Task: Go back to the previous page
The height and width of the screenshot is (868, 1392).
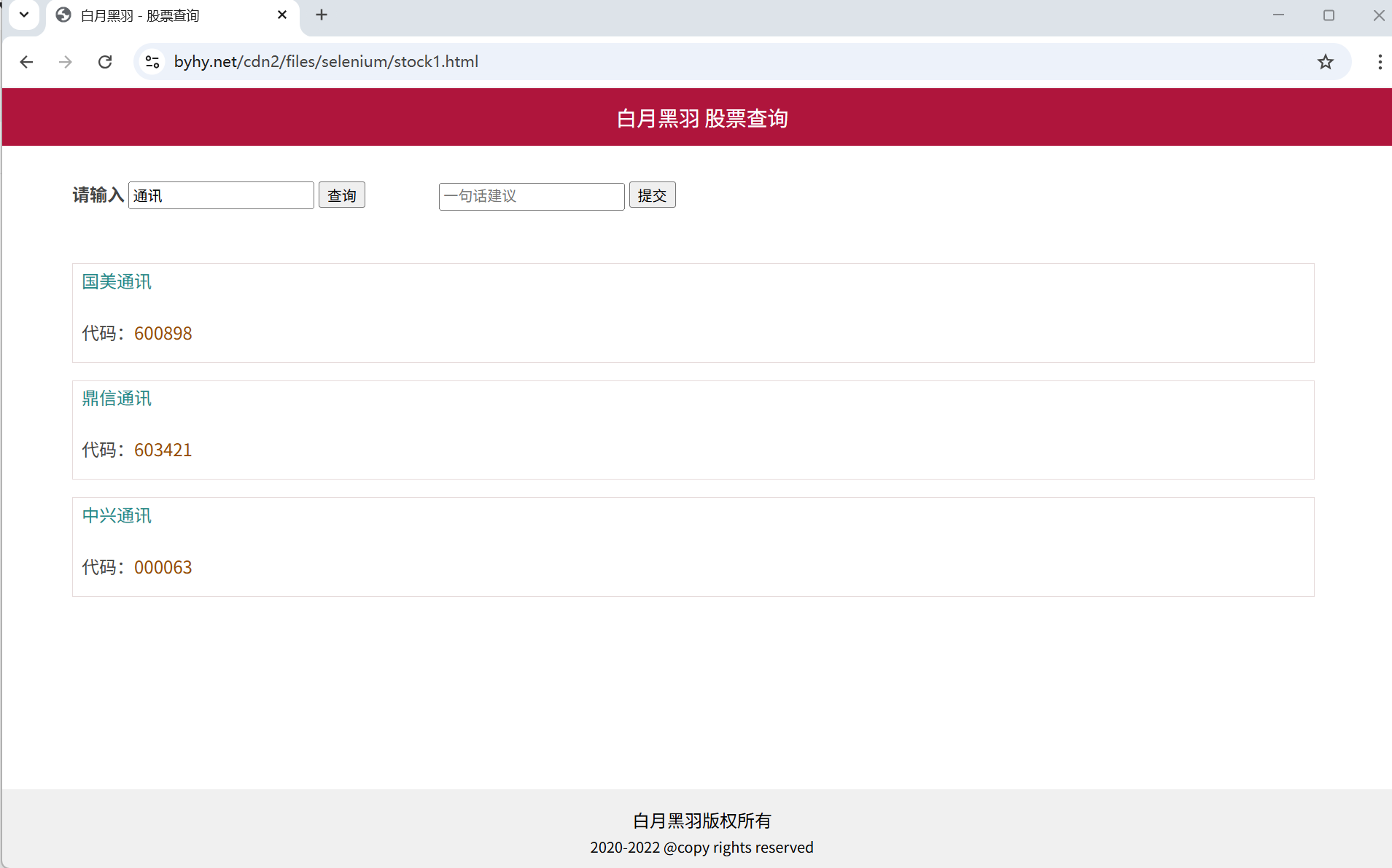Action: click(x=26, y=62)
